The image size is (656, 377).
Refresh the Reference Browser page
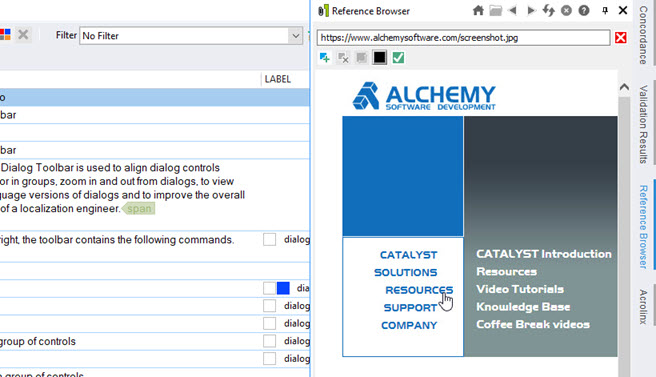click(x=548, y=10)
